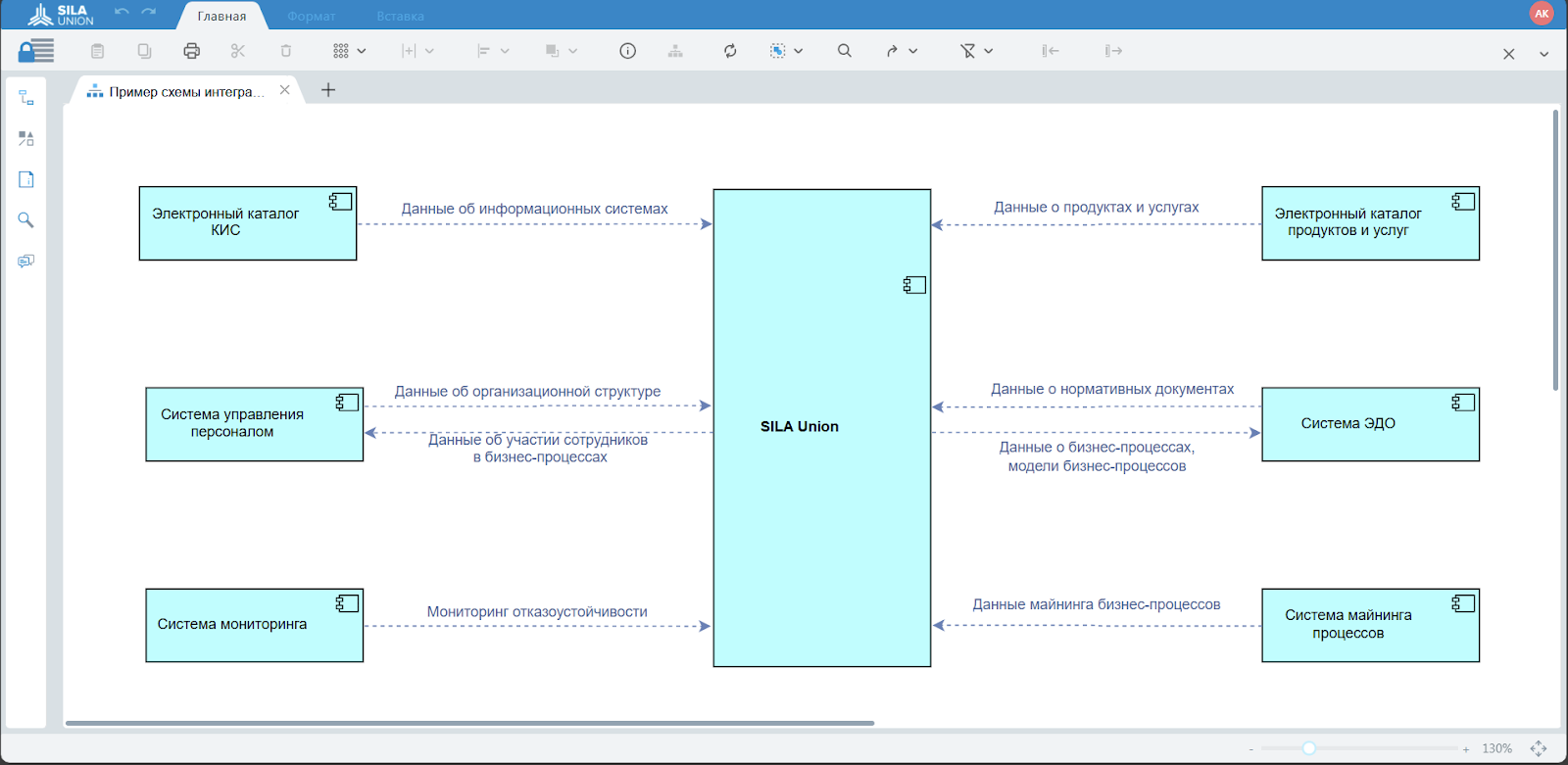Open the model tree navigator icon
The image size is (1568, 765).
pos(26,98)
